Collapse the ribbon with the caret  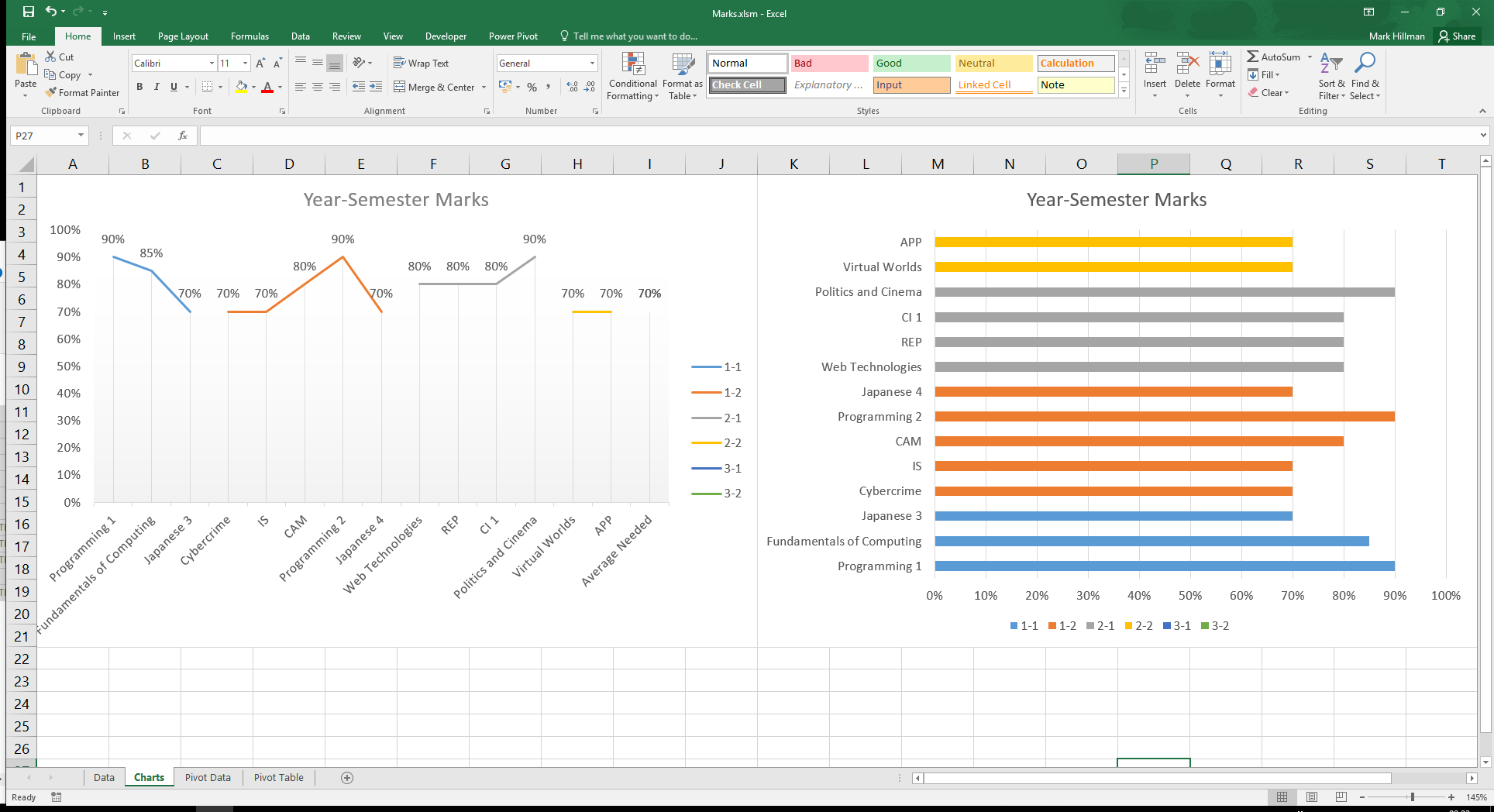(x=1482, y=111)
